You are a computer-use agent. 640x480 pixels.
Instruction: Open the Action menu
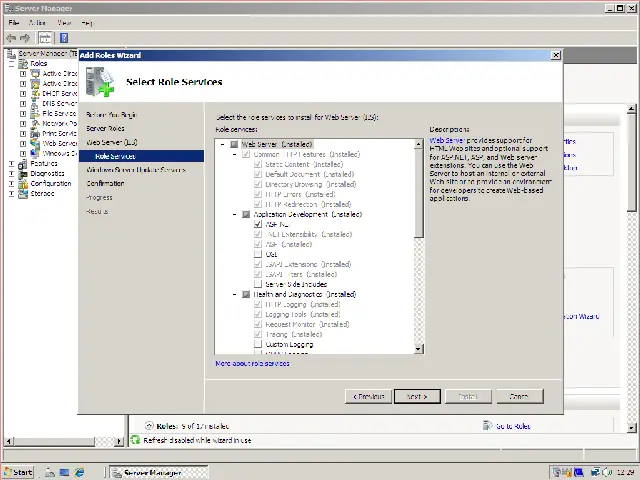coord(37,23)
